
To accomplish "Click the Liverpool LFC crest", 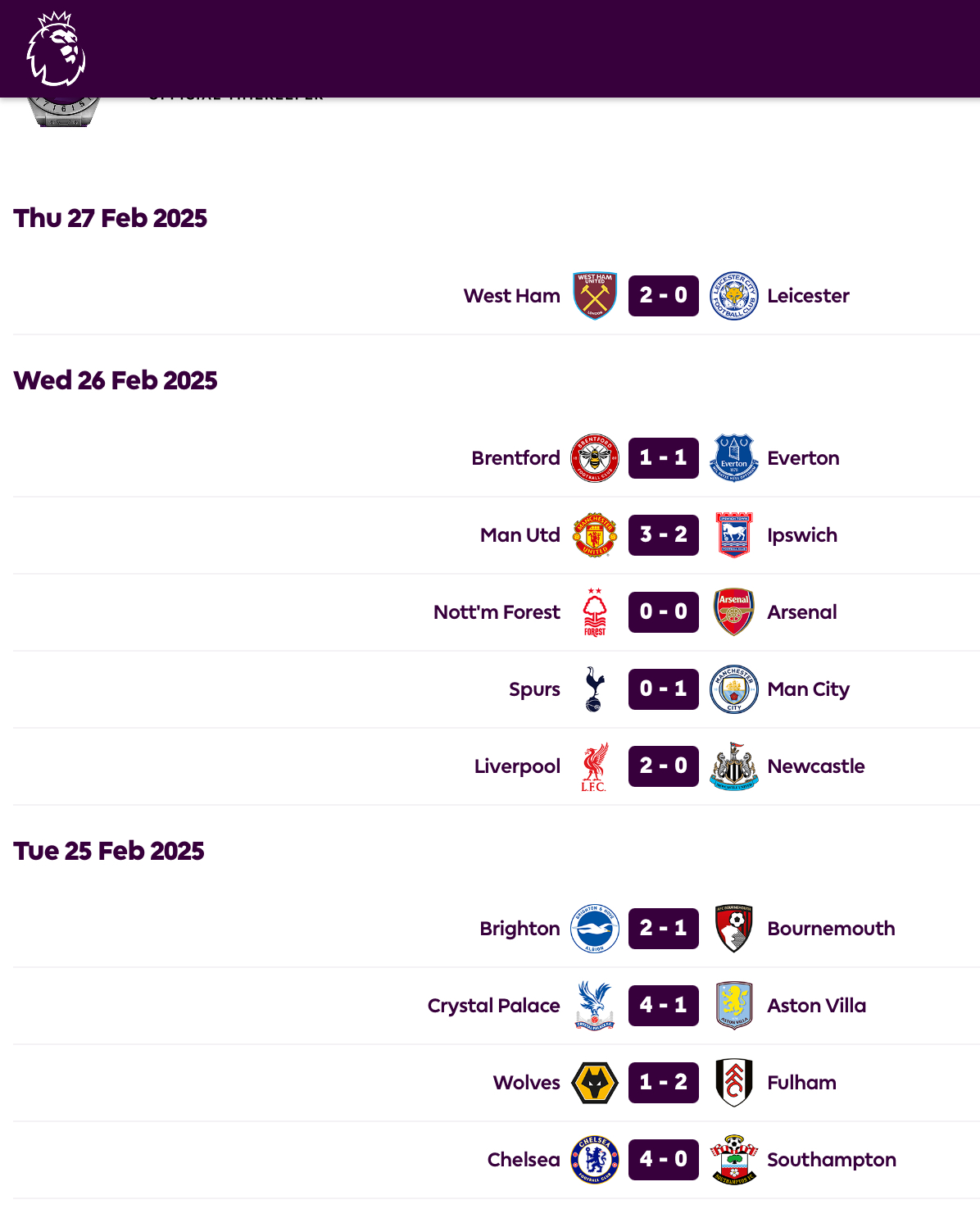I will [595, 766].
